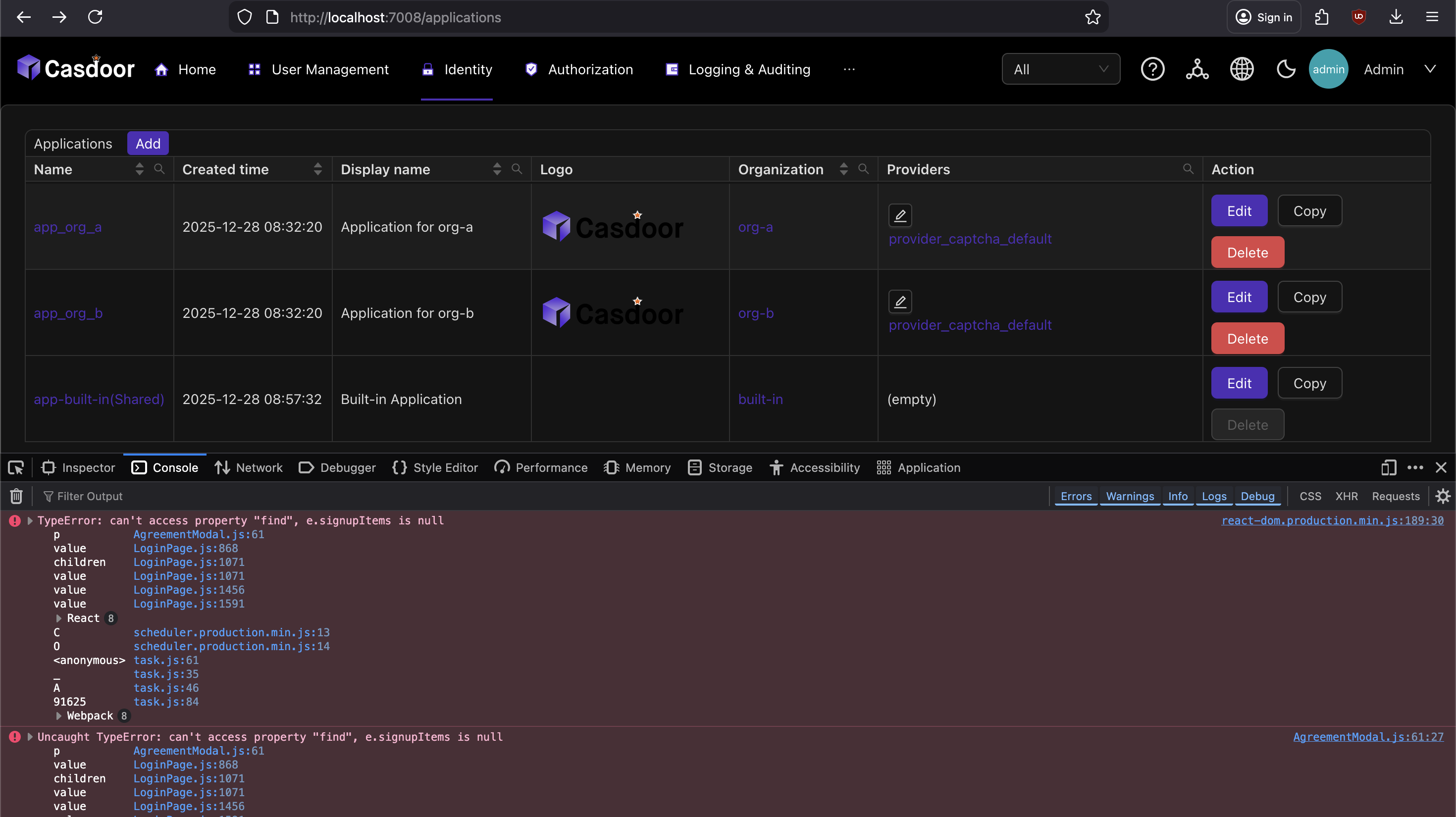Toggle the Errors filter in console
Screen dimensions: 1456x817
point(1076,496)
